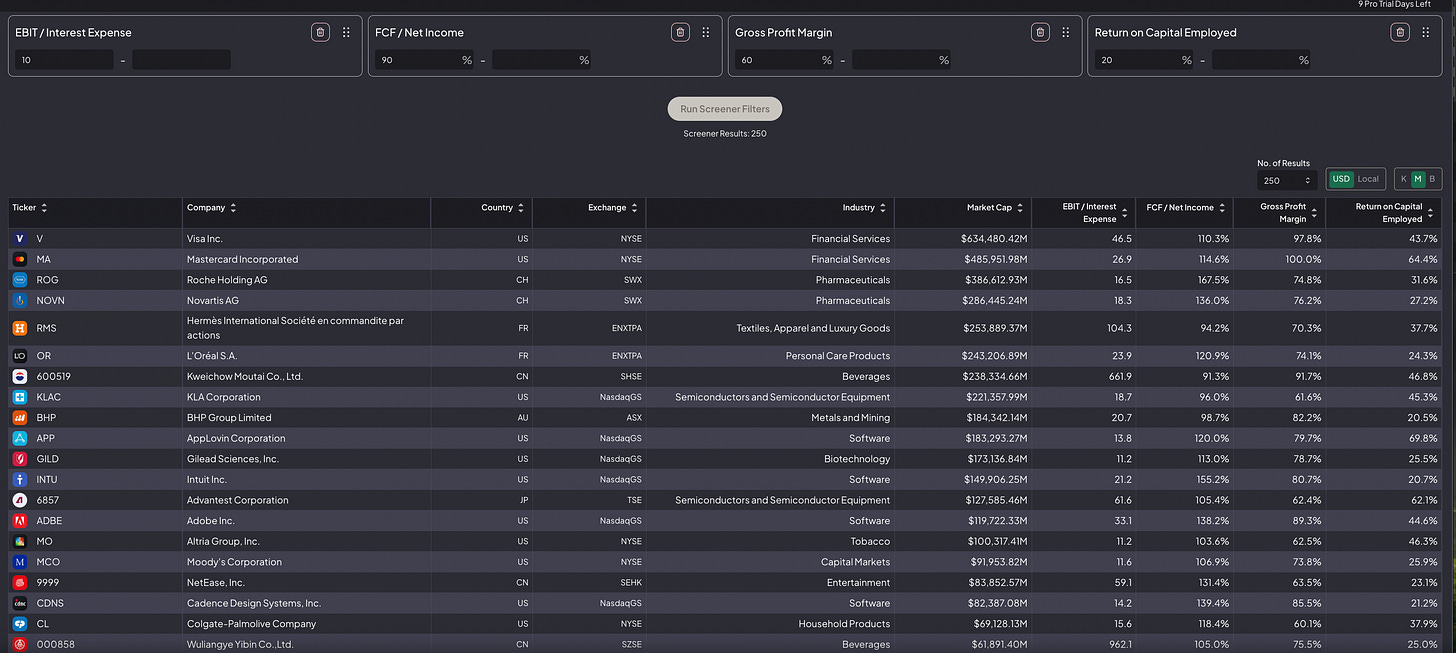Switch currency display to Local
The width and height of the screenshot is (1456, 653).
(1368, 179)
